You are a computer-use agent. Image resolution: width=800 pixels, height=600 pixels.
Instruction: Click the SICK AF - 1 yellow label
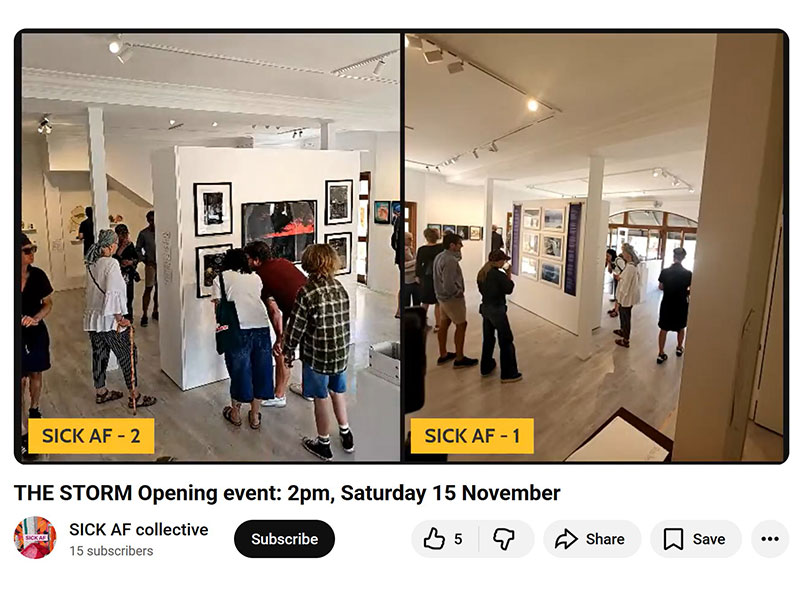[x=472, y=436]
